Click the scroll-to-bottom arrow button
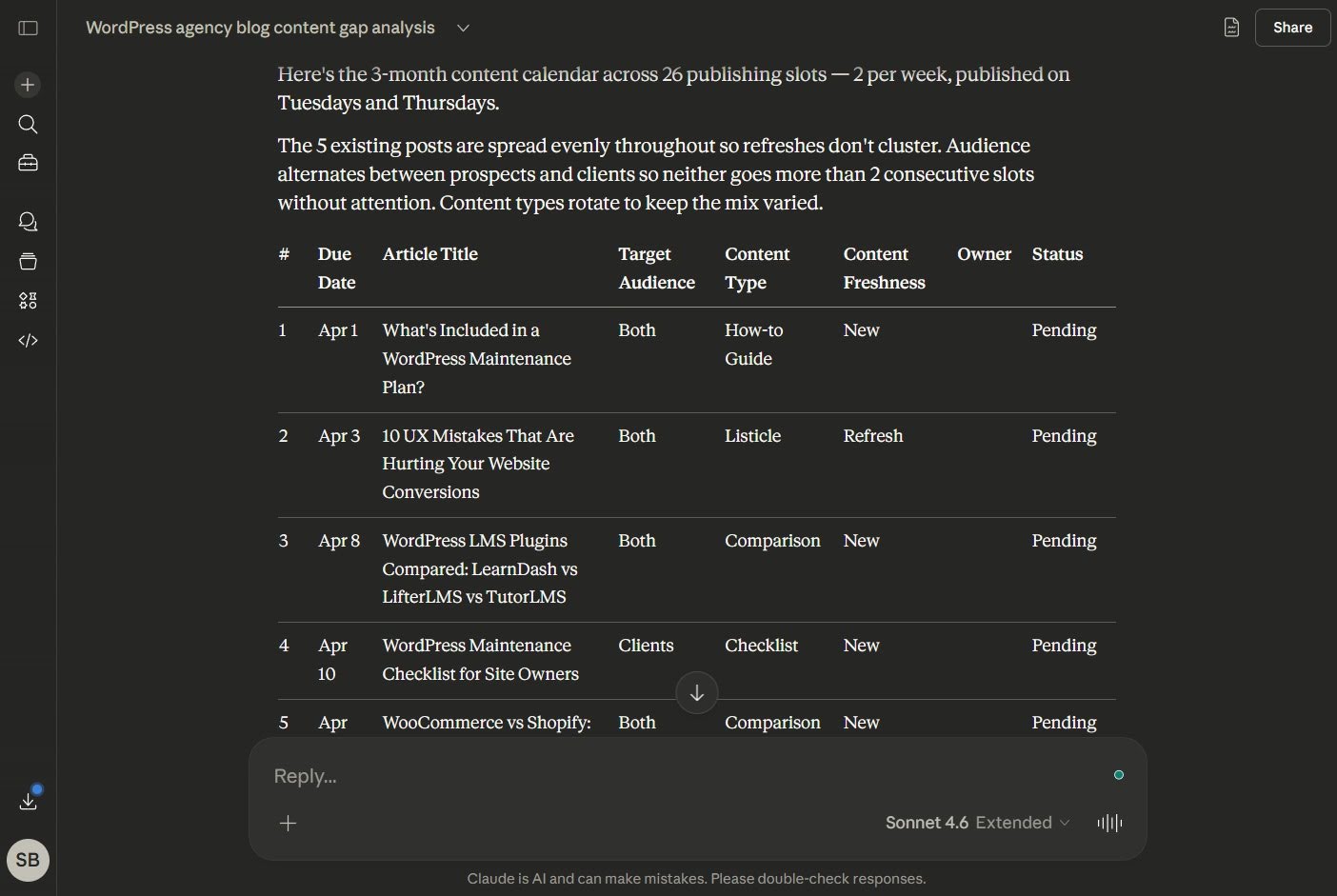 point(697,692)
